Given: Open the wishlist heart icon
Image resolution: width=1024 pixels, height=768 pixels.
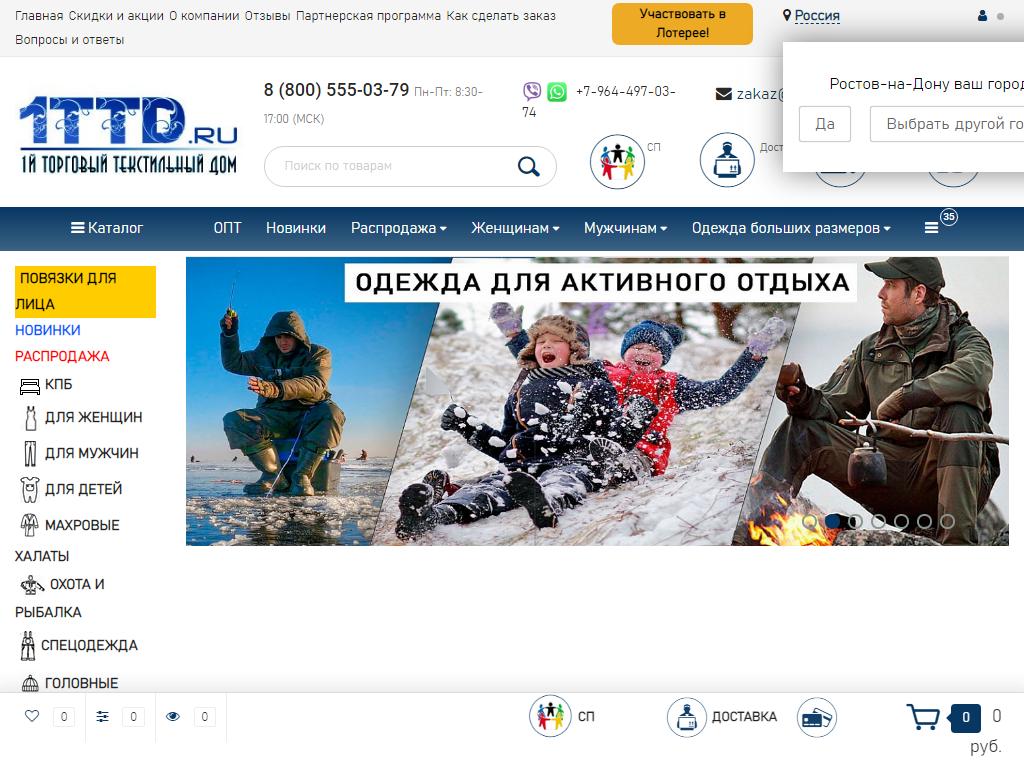Looking at the screenshot, I should [32, 716].
